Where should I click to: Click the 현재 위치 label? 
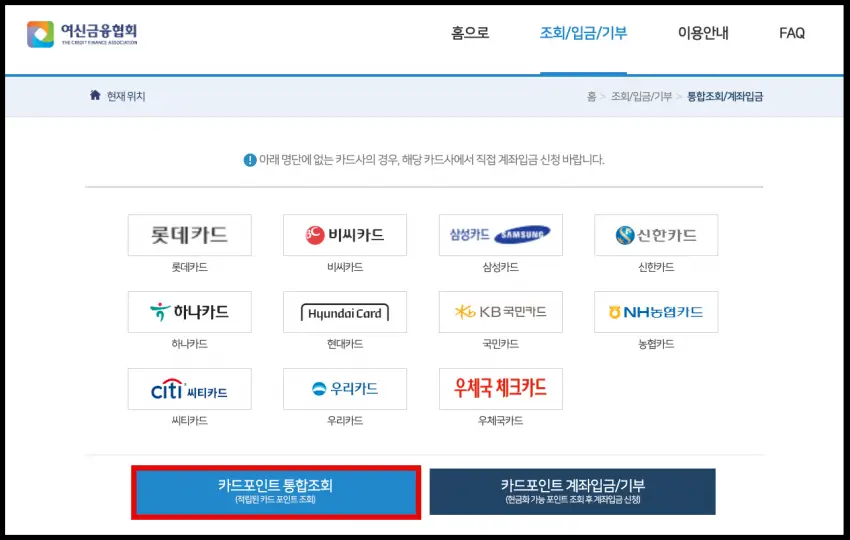coord(126,96)
